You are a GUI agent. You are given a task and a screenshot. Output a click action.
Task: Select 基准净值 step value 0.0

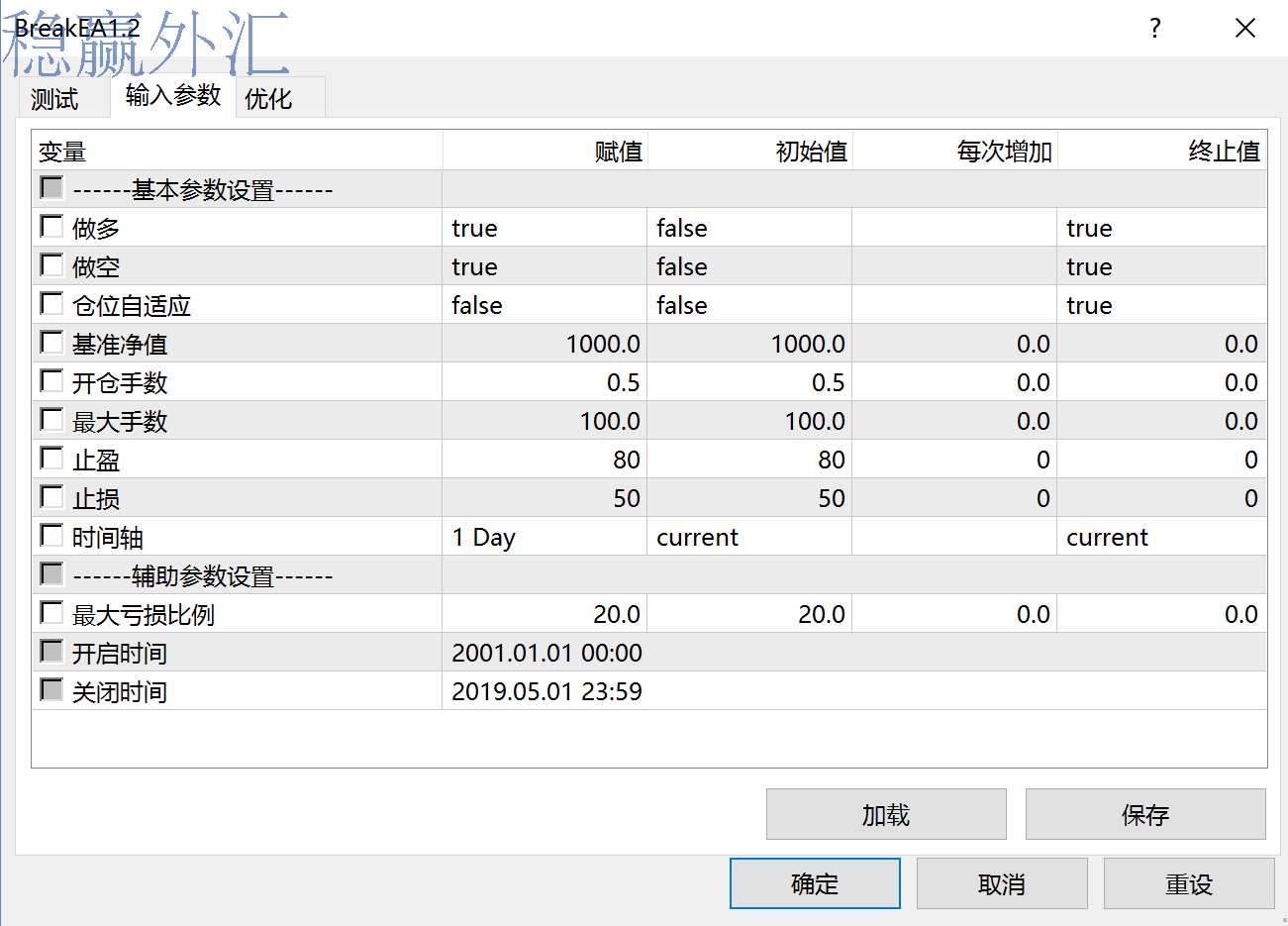click(x=954, y=344)
